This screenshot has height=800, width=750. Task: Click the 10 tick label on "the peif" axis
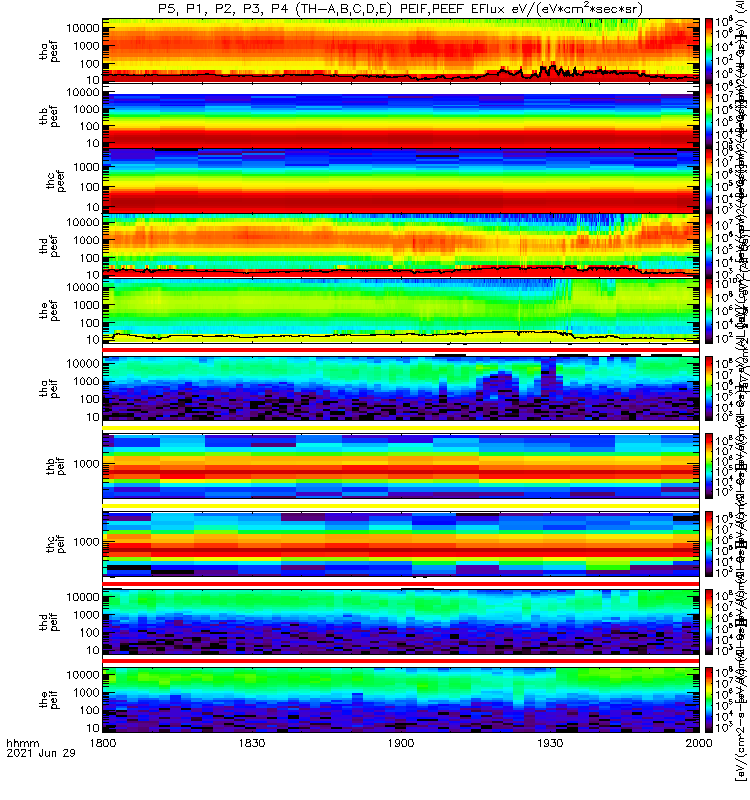pos(92,728)
